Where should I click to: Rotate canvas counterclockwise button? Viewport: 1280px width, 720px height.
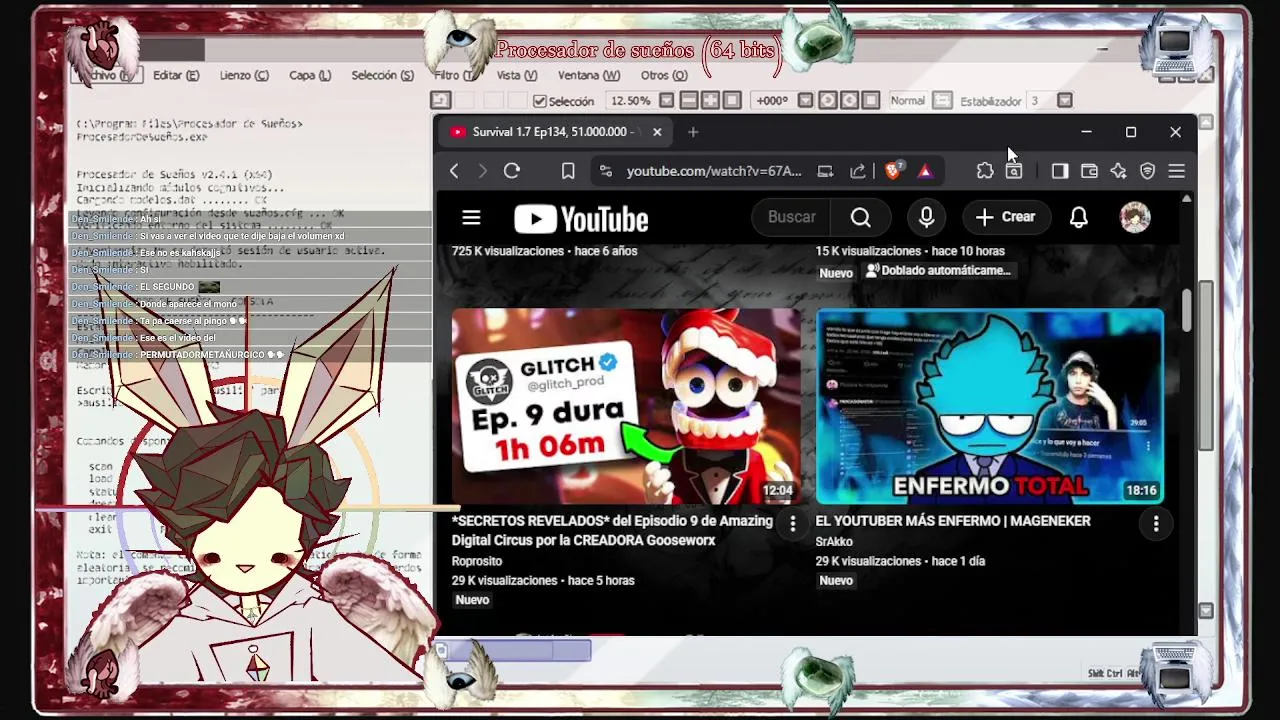pos(827,101)
